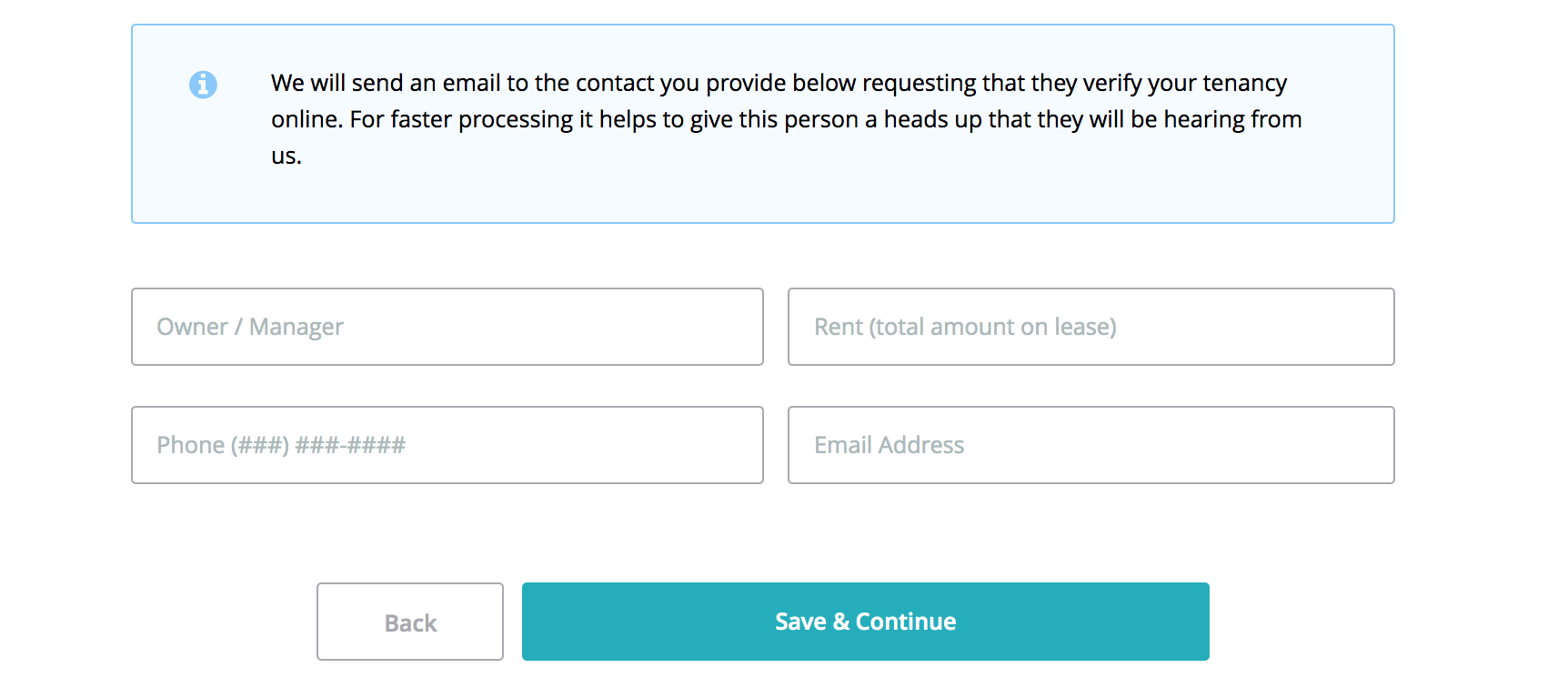
Task: Click the "Phone" placeholder text
Action: tap(190, 445)
